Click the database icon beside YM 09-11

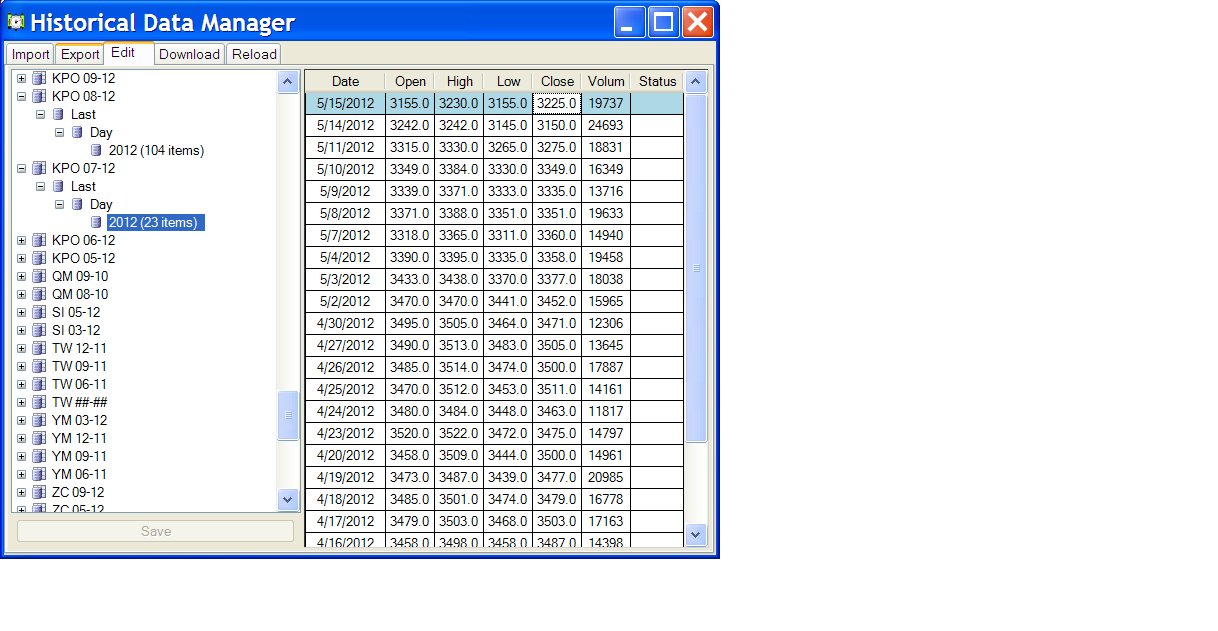pyautogui.click(x=39, y=456)
